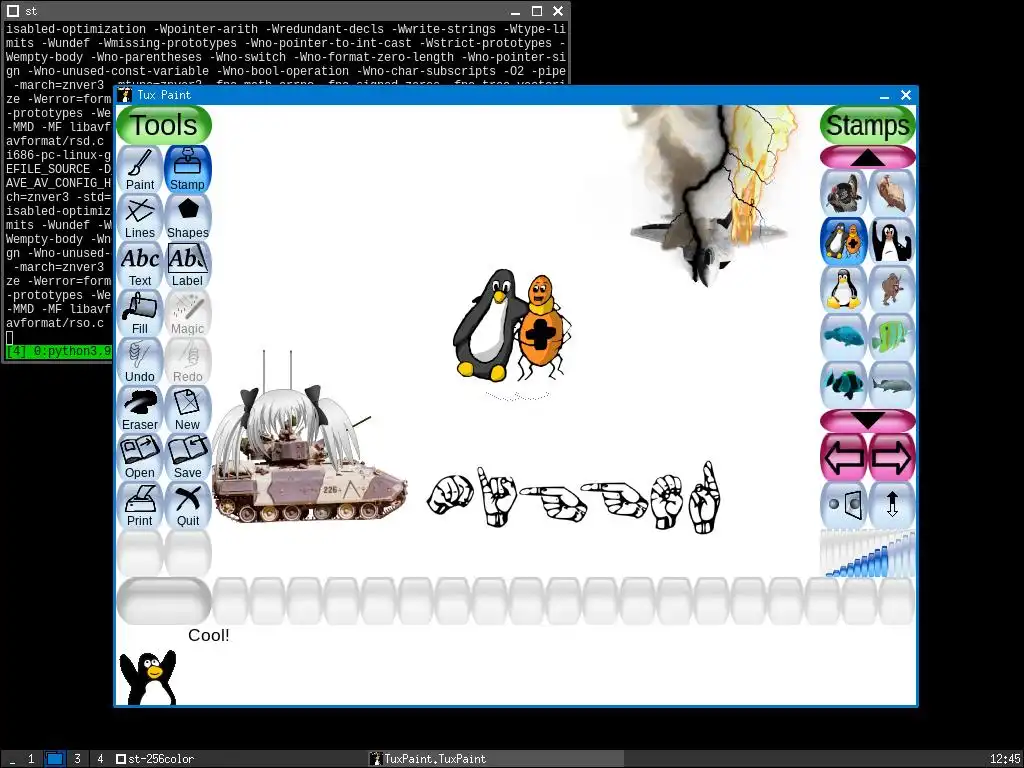Select the cheering penguin stamp
This screenshot has width=1024, height=768.
click(891, 241)
